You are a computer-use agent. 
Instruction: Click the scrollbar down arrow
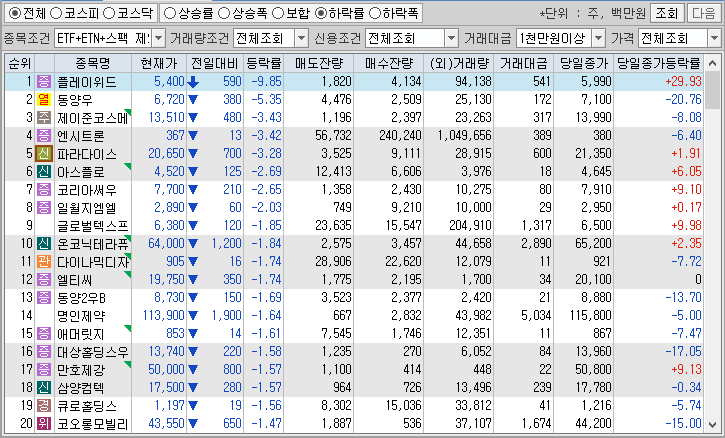tap(713, 424)
